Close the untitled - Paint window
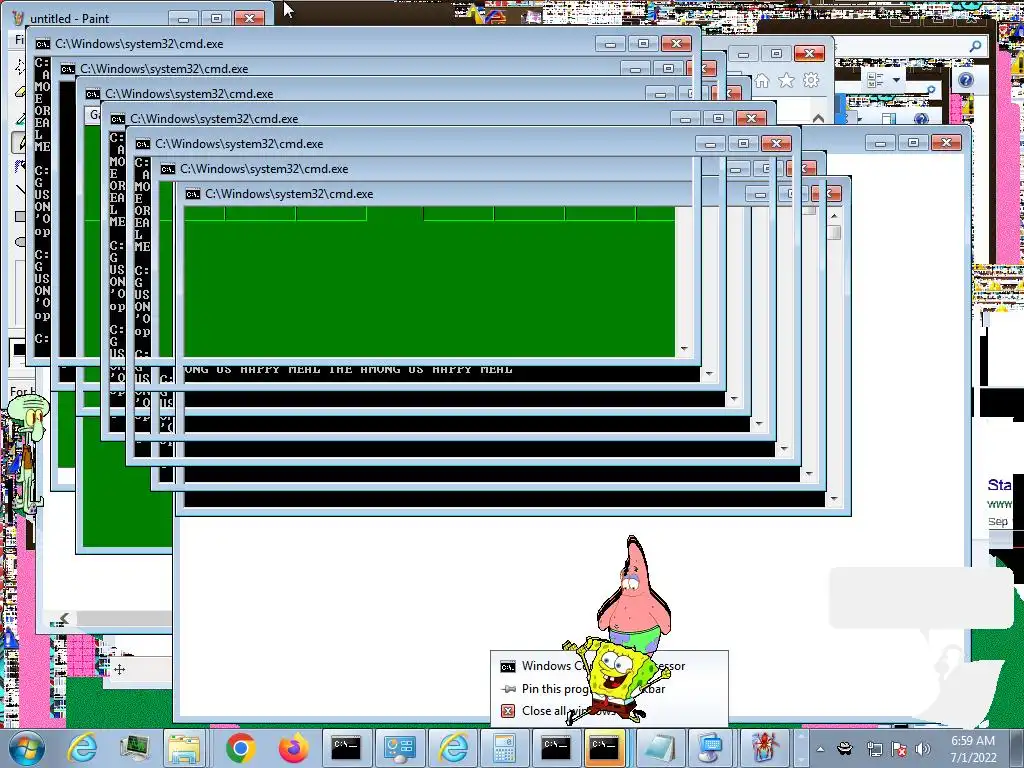 (x=249, y=18)
